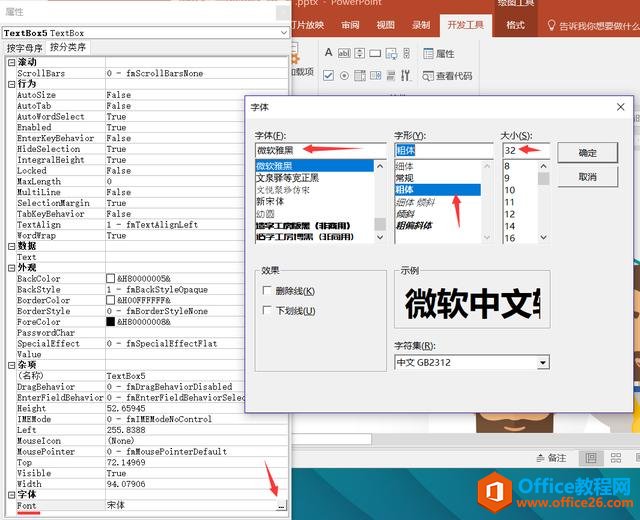Click the BackColor color swatch
The width and height of the screenshot is (640, 520).
[x=110, y=278]
